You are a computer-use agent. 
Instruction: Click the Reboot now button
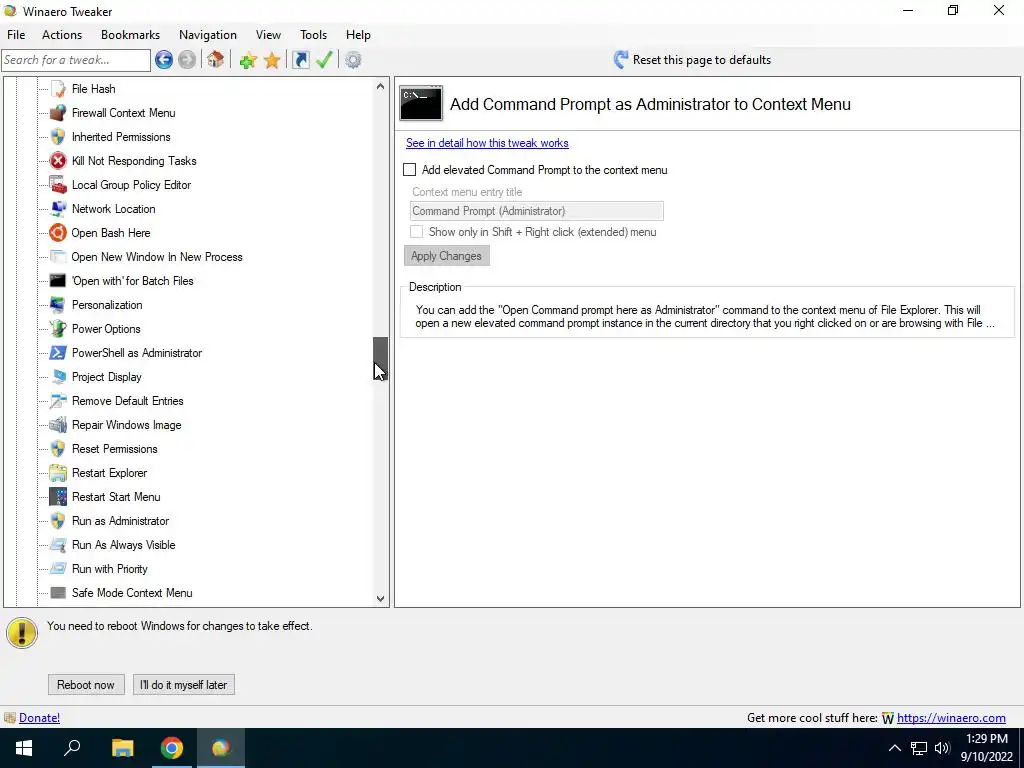pos(86,685)
